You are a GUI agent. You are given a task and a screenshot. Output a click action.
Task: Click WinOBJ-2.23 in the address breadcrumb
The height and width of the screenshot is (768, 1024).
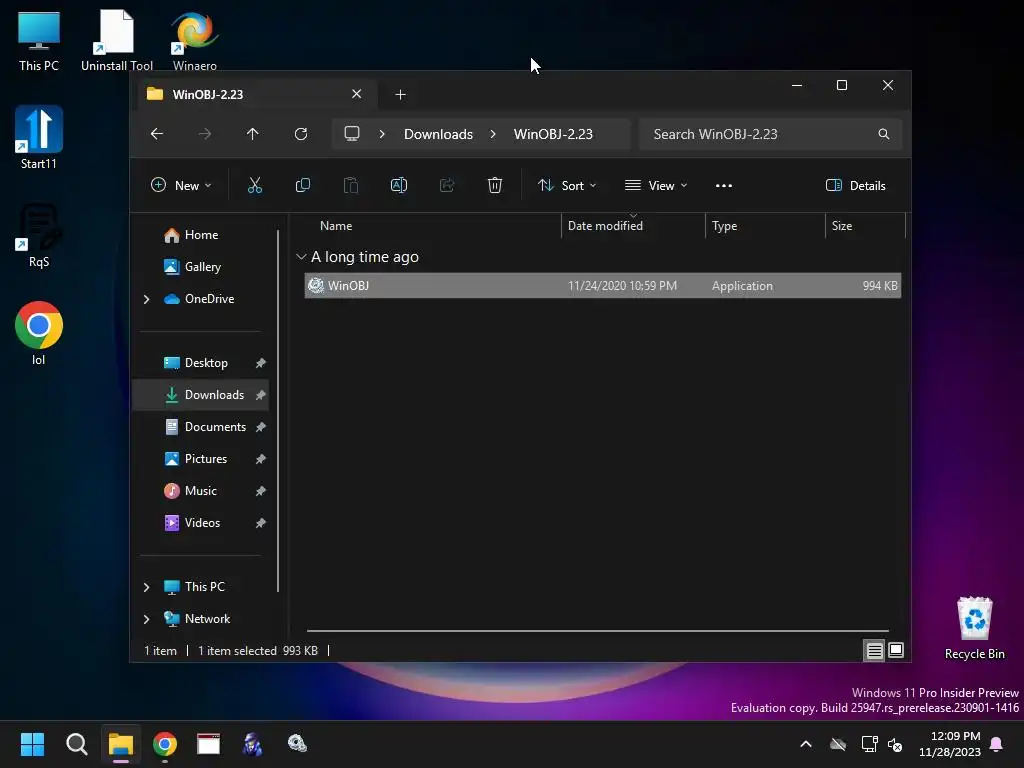(553, 134)
